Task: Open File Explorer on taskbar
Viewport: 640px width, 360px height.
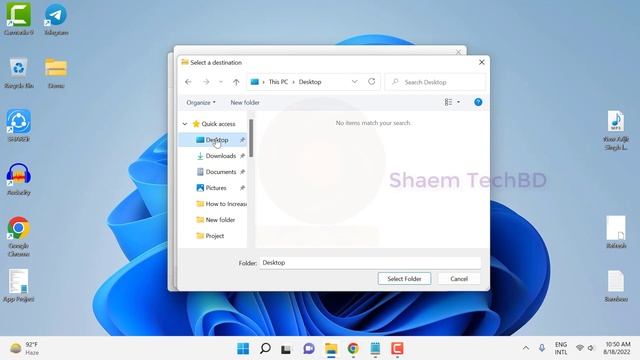Action: click(x=331, y=349)
